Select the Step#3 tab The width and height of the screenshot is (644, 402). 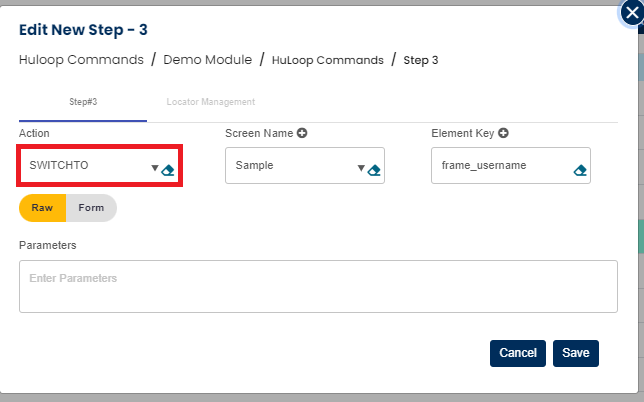coord(83,102)
